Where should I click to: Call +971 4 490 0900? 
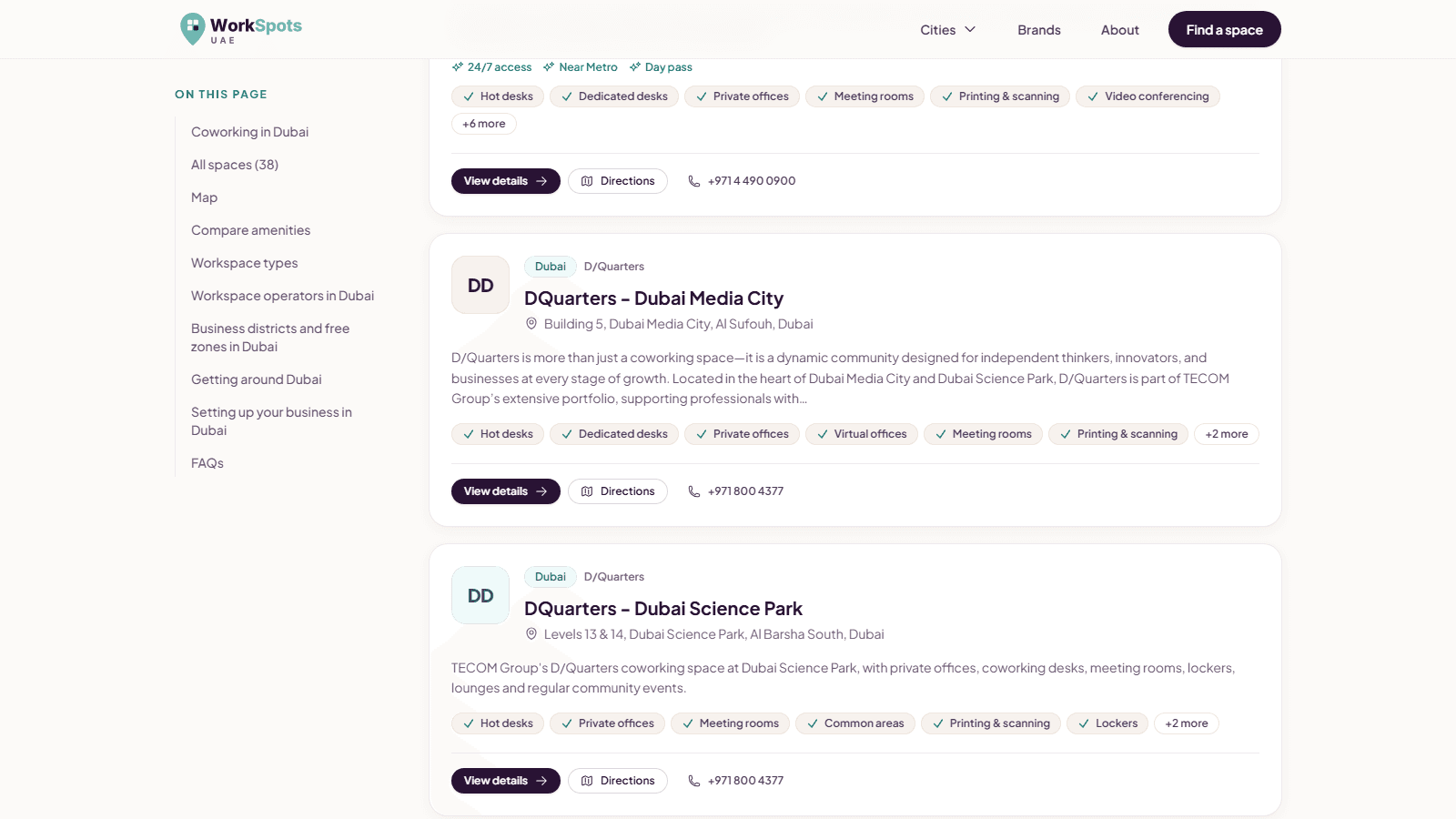tap(742, 181)
